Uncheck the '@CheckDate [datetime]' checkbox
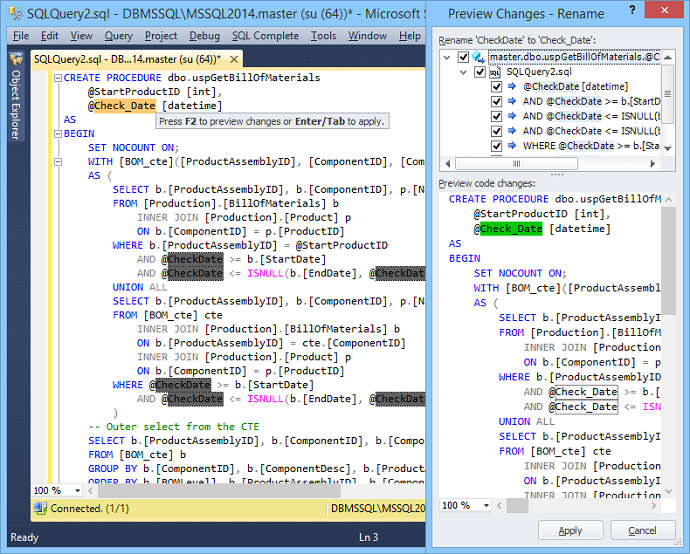Image resolution: width=690 pixels, height=554 pixels. click(x=496, y=87)
